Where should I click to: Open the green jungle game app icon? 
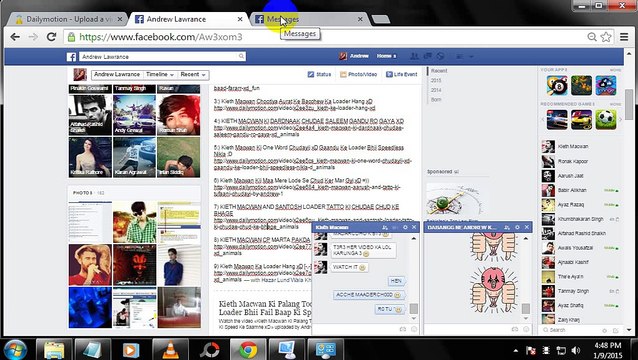581,86
